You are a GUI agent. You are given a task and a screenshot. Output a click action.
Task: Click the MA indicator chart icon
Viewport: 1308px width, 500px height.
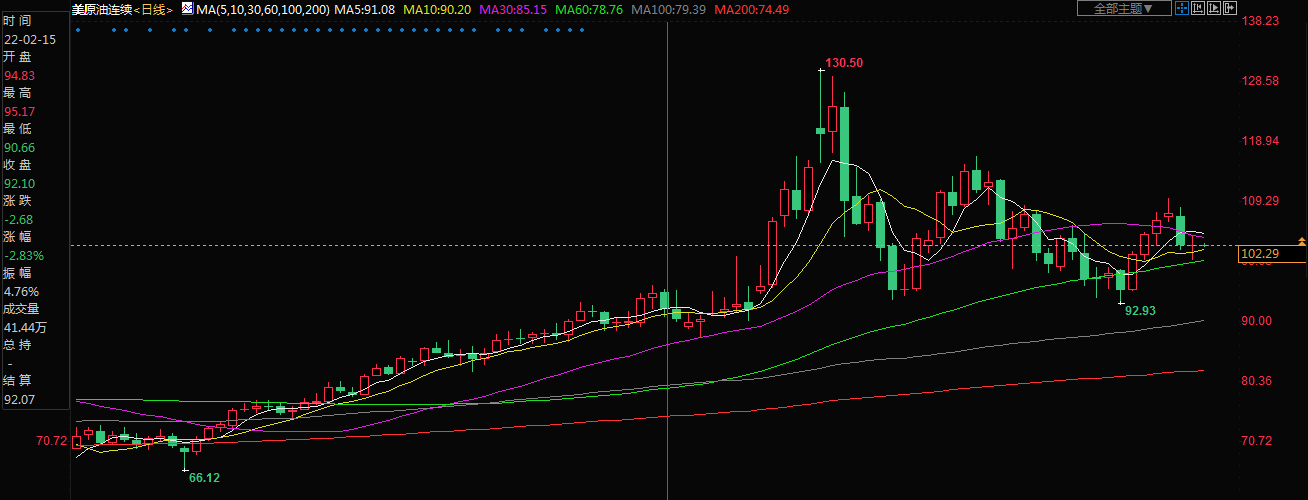[x=187, y=9]
